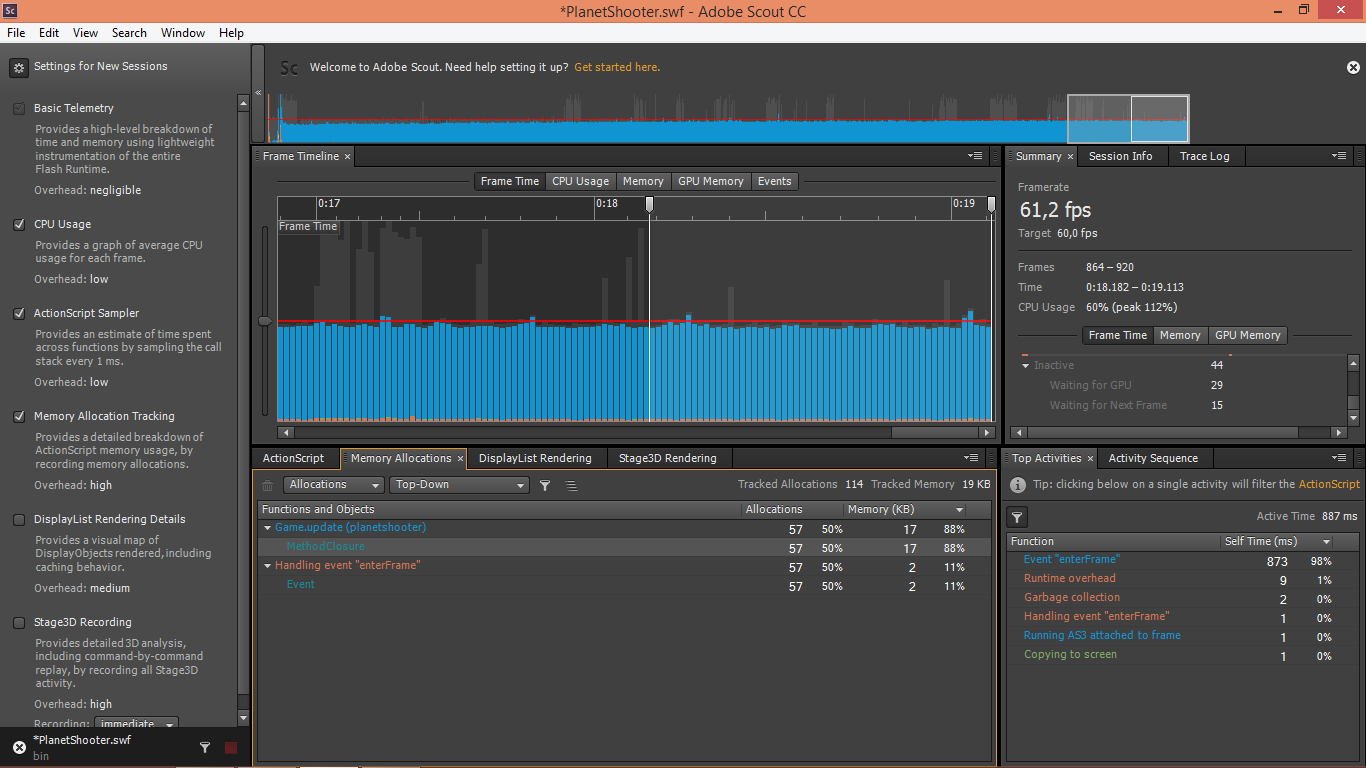The height and width of the screenshot is (768, 1366).
Task: Switch to the DisplayList Rendering tab
Action: click(x=535, y=458)
